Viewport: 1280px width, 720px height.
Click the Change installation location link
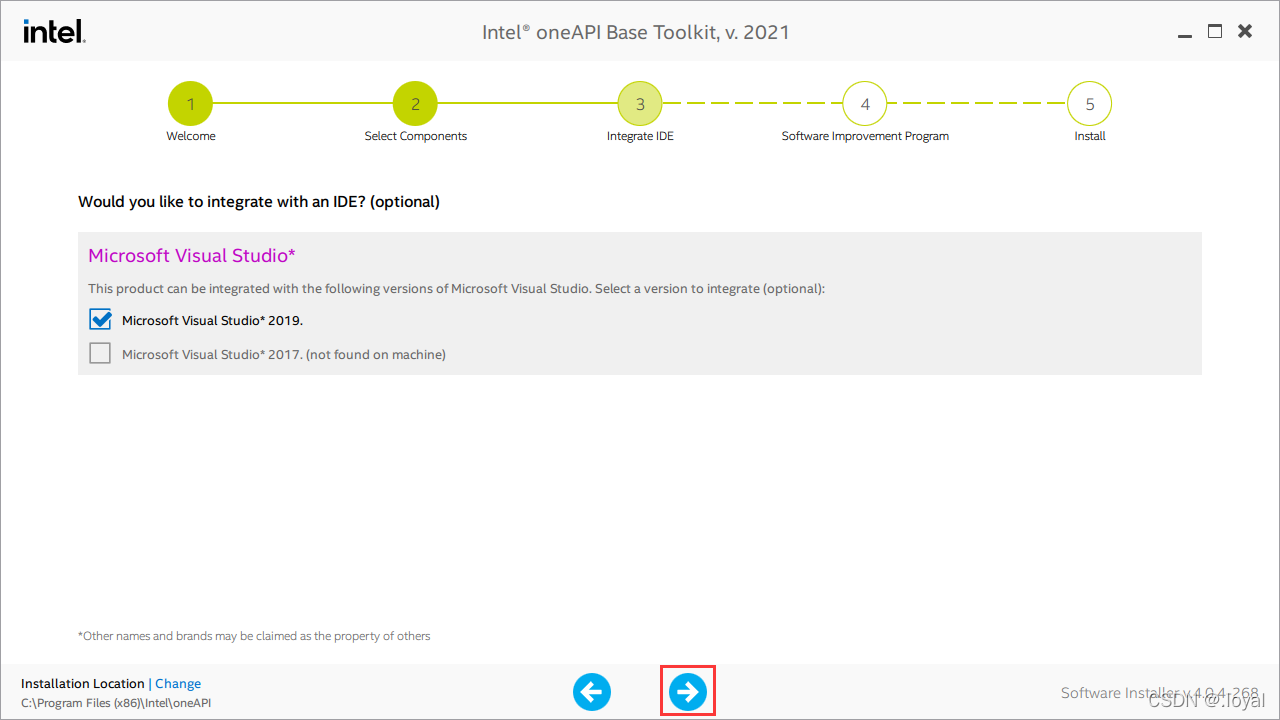pyautogui.click(x=178, y=684)
